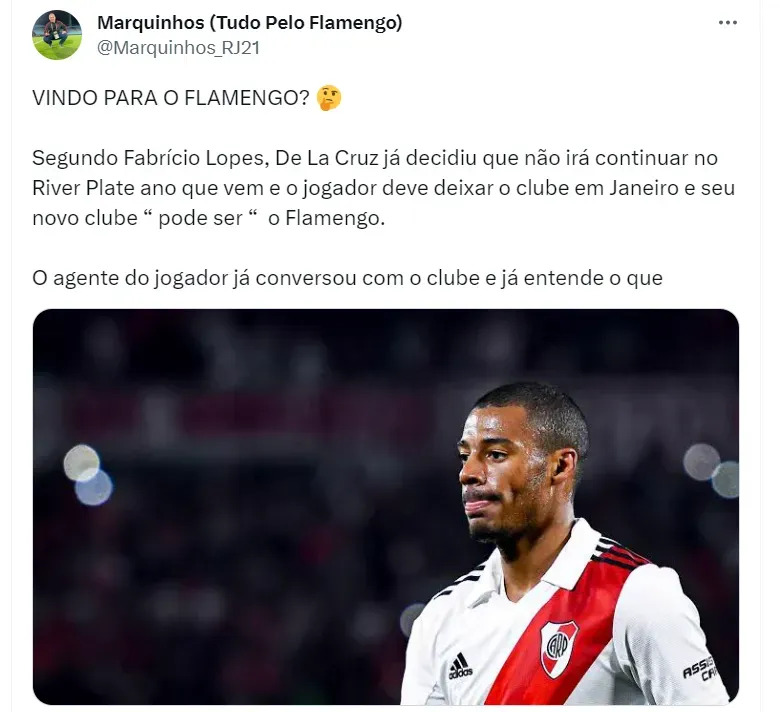Image resolution: width=780 pixels, height=712 pixels.
Task: Select the VINDO PARA O FLAMENGO? headline
Action: coord(171,98)
